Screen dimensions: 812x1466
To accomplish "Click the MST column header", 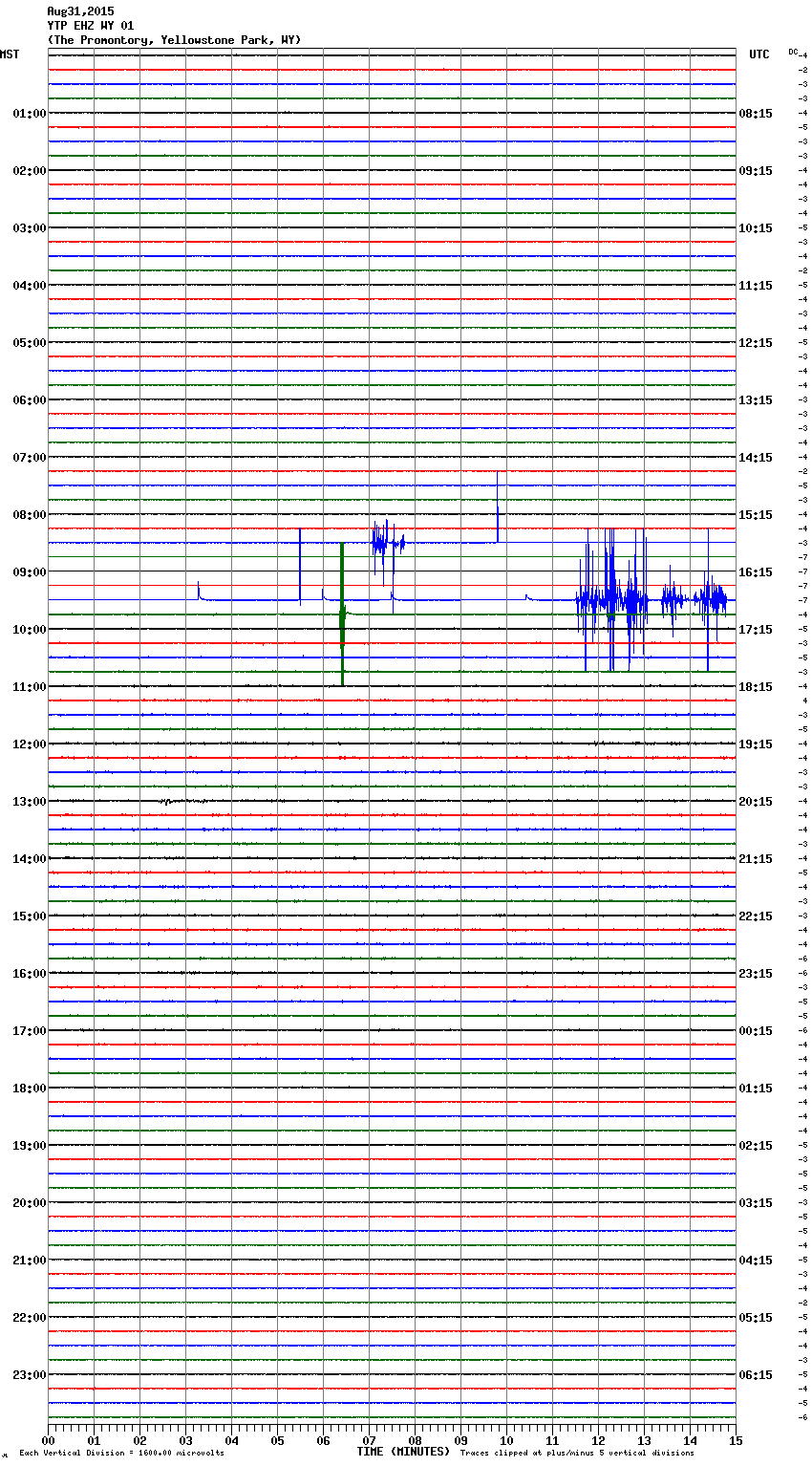I will pos(10,54).
